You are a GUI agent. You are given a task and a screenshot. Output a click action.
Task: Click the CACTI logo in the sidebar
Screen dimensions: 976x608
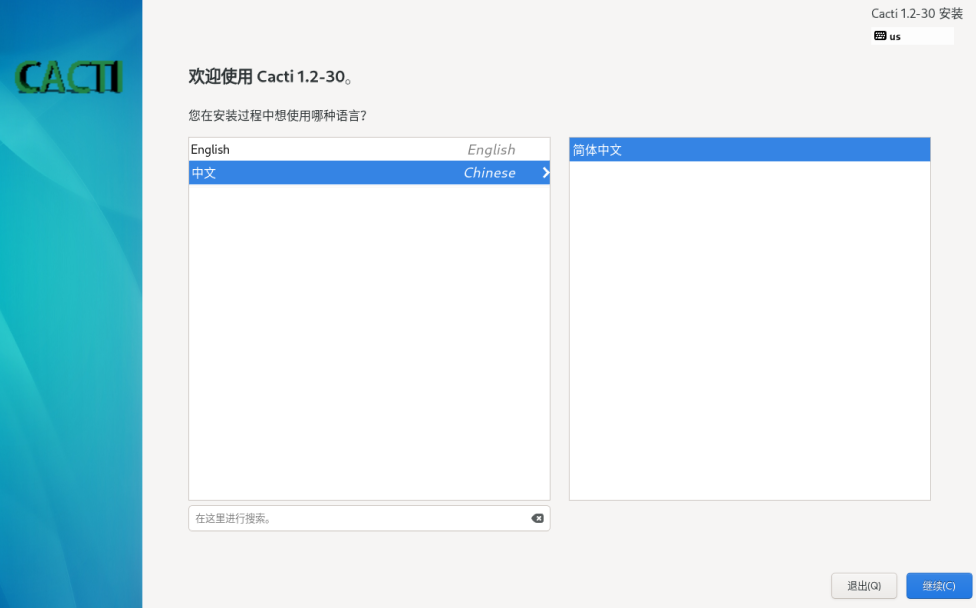(70, 76)
